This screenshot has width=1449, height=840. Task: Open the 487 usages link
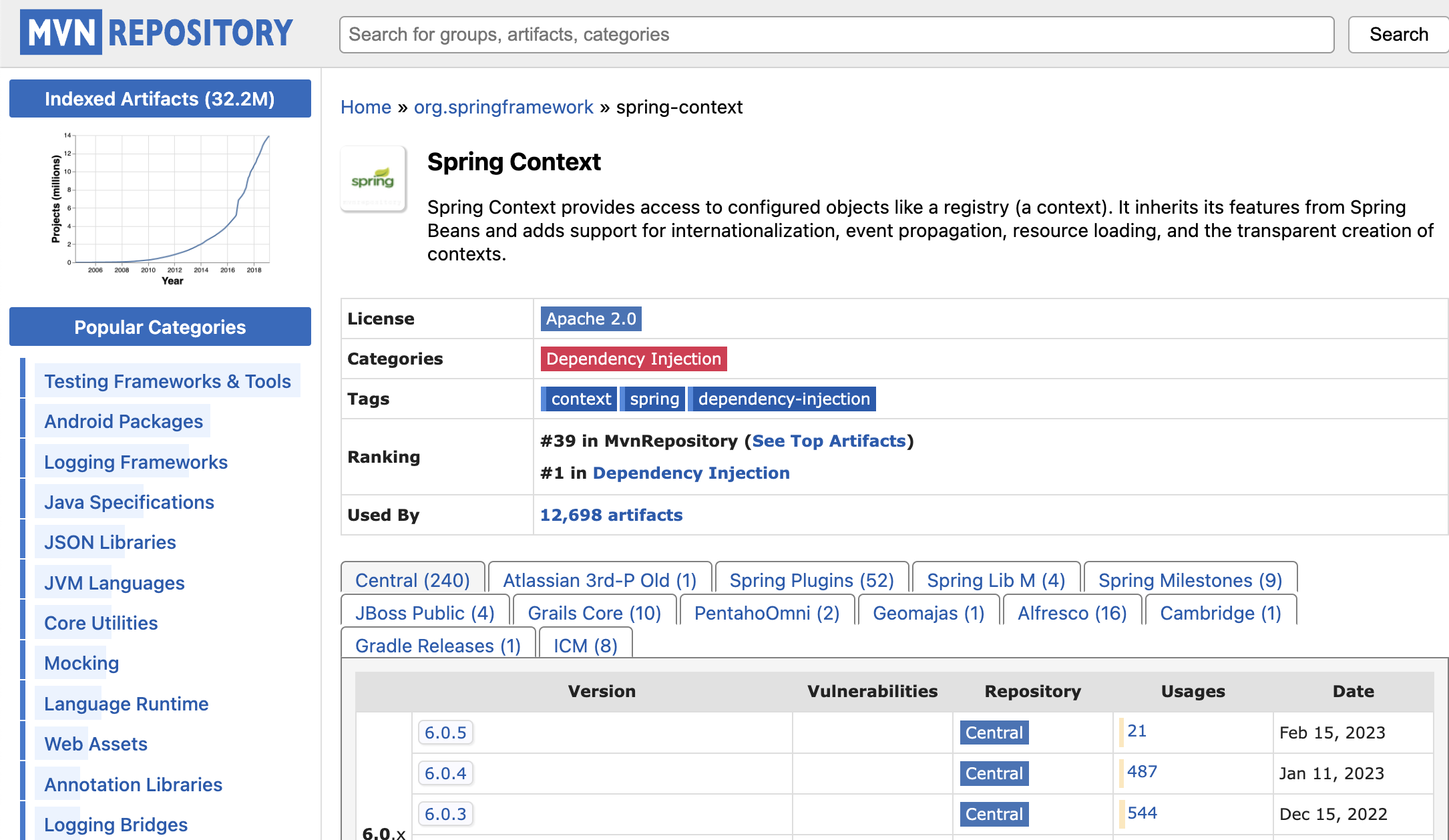tap(1142, 772)
